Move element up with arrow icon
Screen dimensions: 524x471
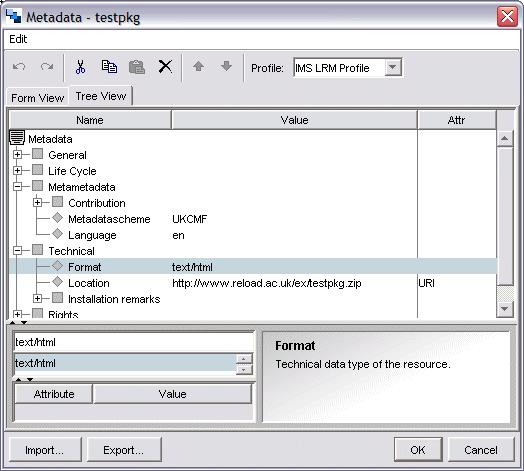199,66
